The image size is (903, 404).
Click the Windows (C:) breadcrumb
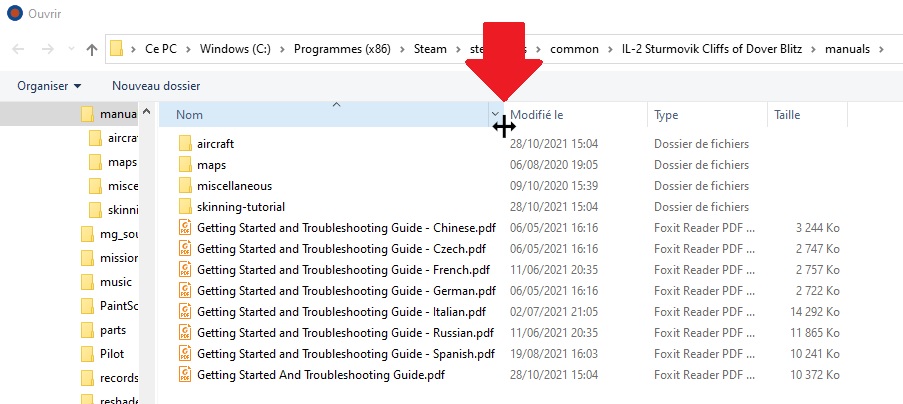click(235, 49)
